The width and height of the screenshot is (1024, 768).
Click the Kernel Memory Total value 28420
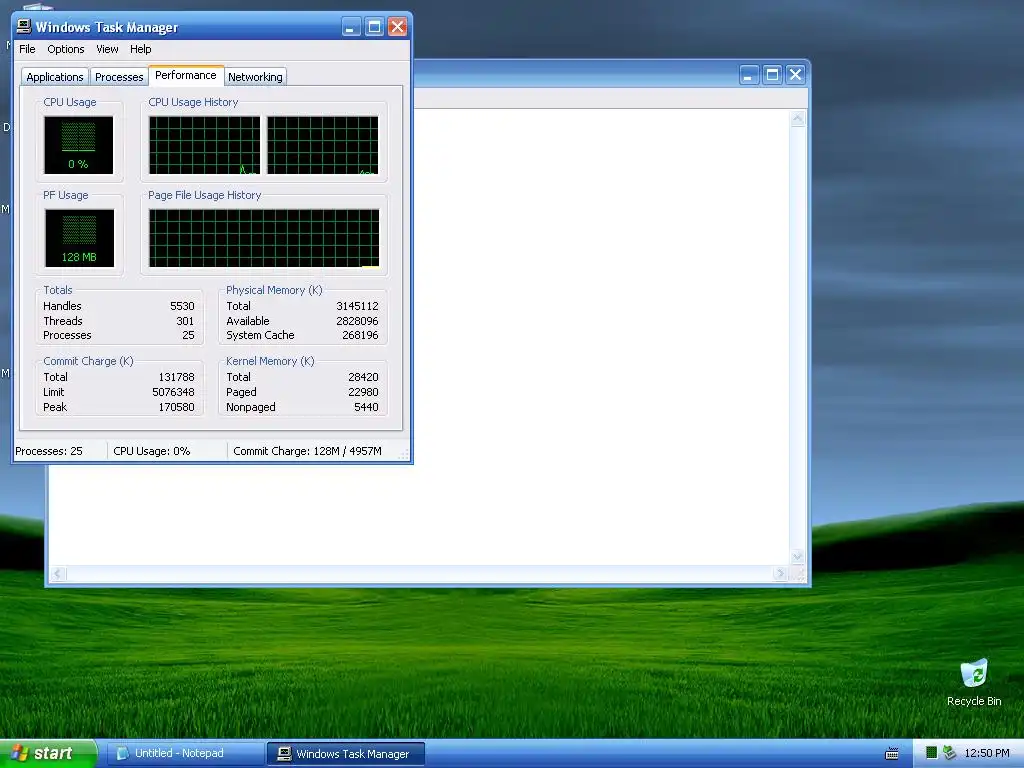point(363,377)
